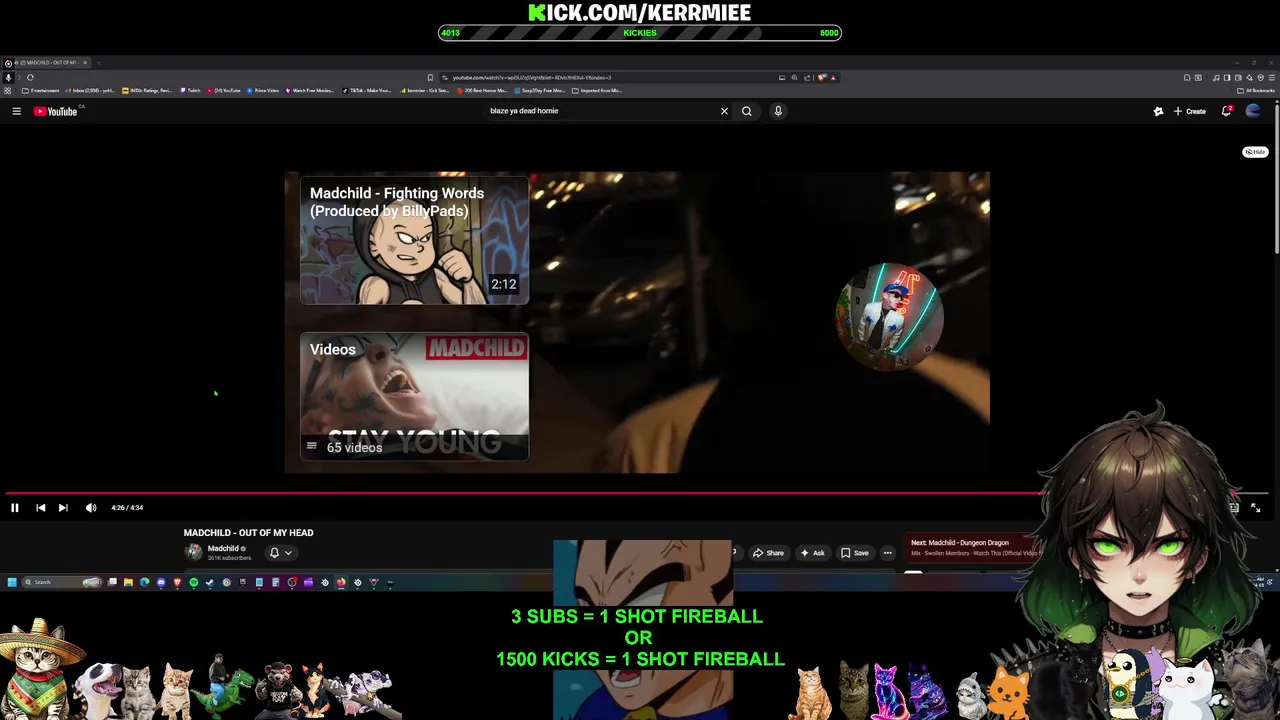
Task: Click the circular channel end-screen avatar
Action: [x=889, y=317]
